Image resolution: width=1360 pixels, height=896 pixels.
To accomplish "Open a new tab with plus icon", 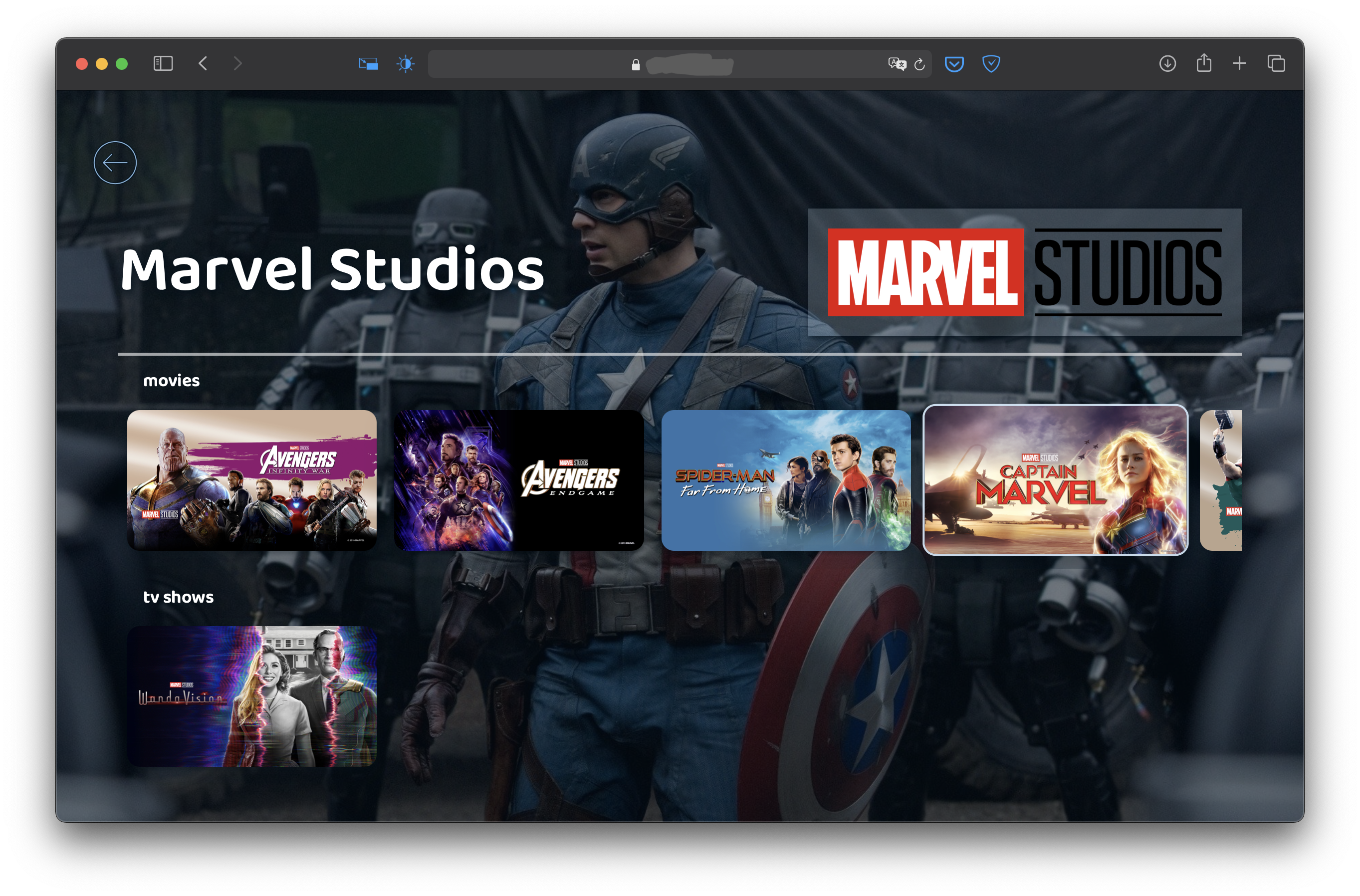I will pyautogui.click(x=1239, y=63).
